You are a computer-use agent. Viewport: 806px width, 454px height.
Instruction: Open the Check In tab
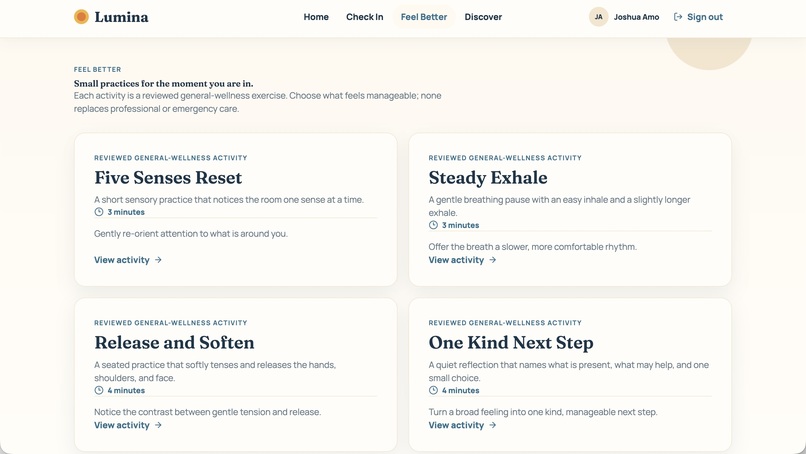tap(364, 17)
